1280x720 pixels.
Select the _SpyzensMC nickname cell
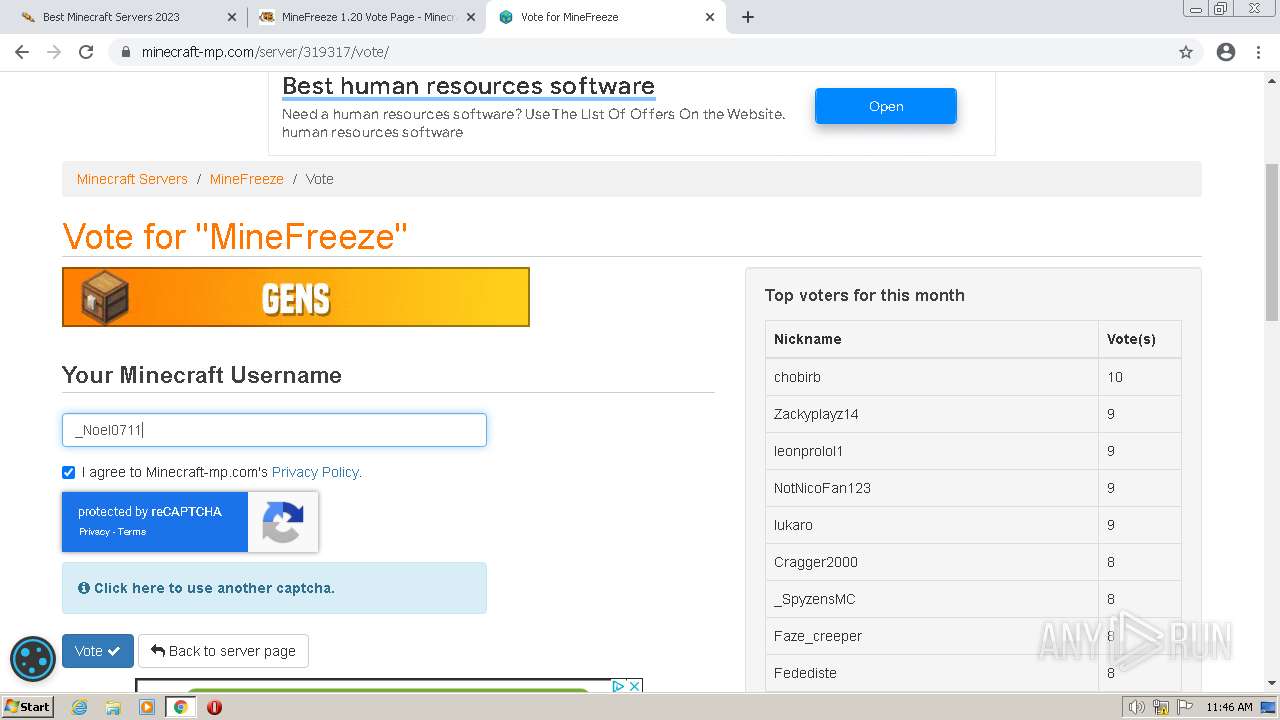coord(932,599)
